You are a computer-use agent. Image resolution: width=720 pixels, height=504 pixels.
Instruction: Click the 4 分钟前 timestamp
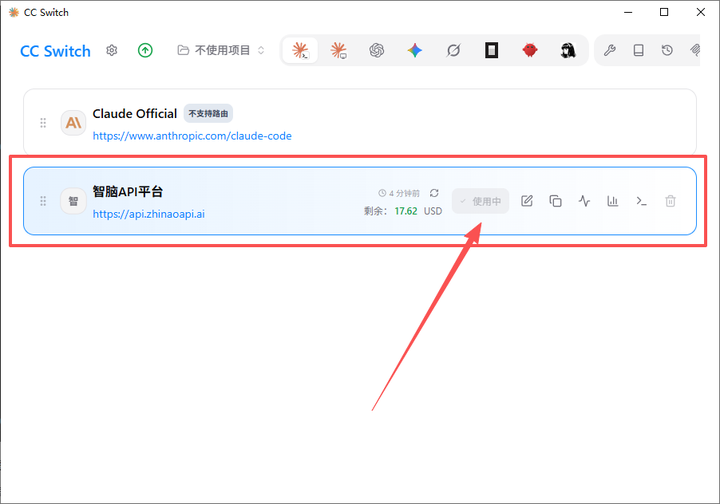(x=399, y=193)
